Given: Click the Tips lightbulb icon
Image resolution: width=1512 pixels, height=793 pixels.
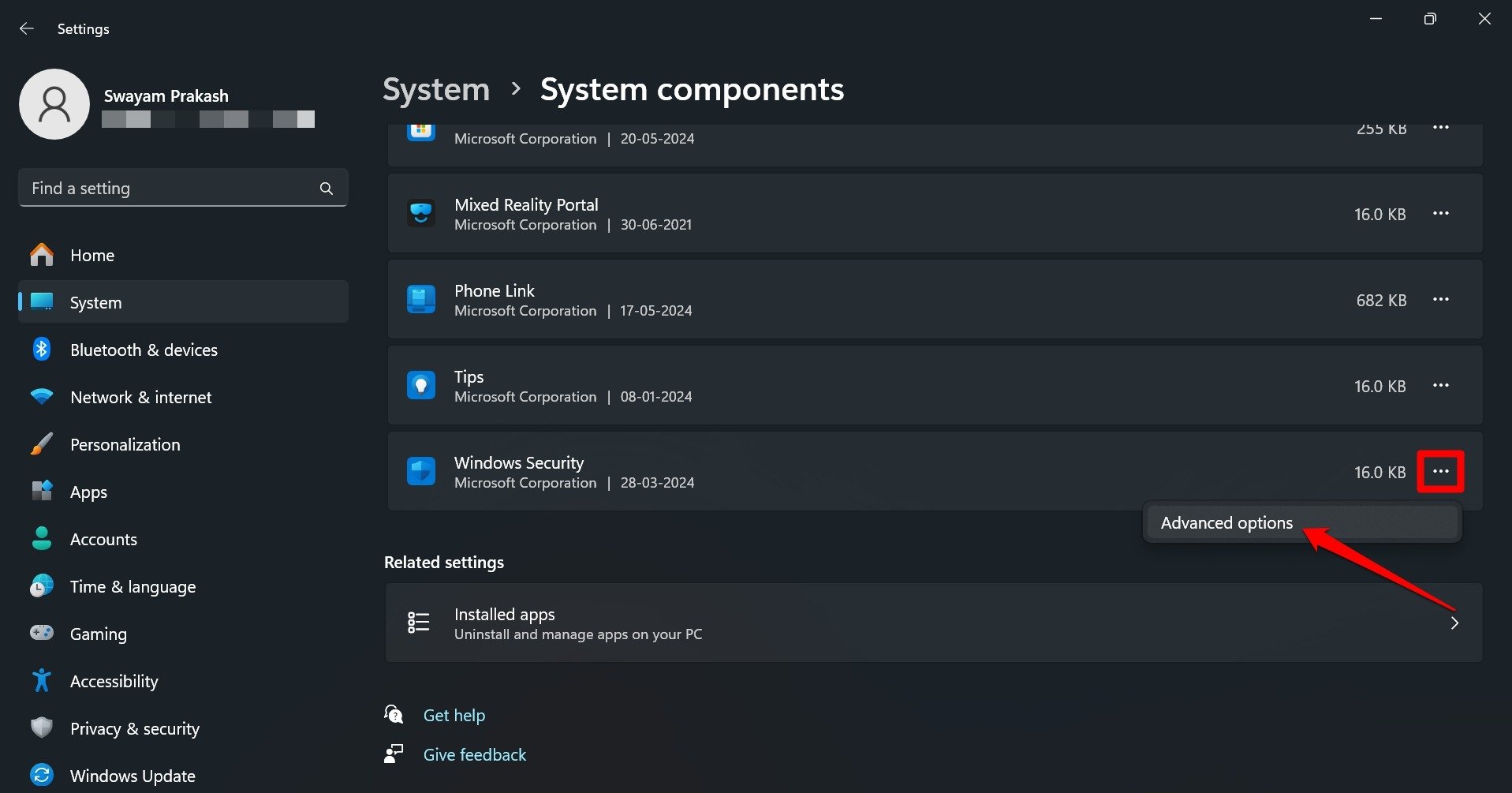Looking at the screenshot, I should (x=420, y=386).
